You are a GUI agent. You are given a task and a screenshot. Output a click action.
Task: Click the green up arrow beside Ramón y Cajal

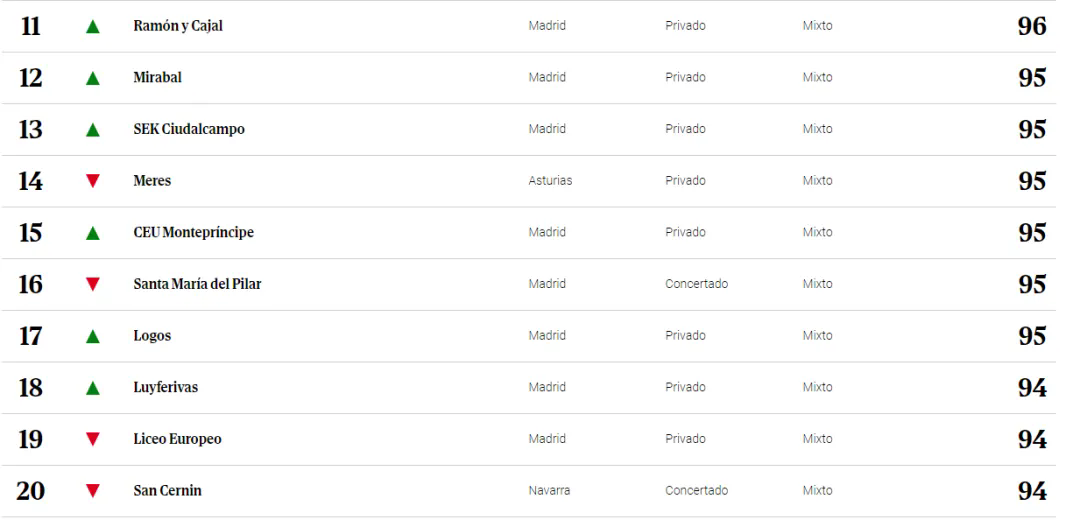pos(93,27)
